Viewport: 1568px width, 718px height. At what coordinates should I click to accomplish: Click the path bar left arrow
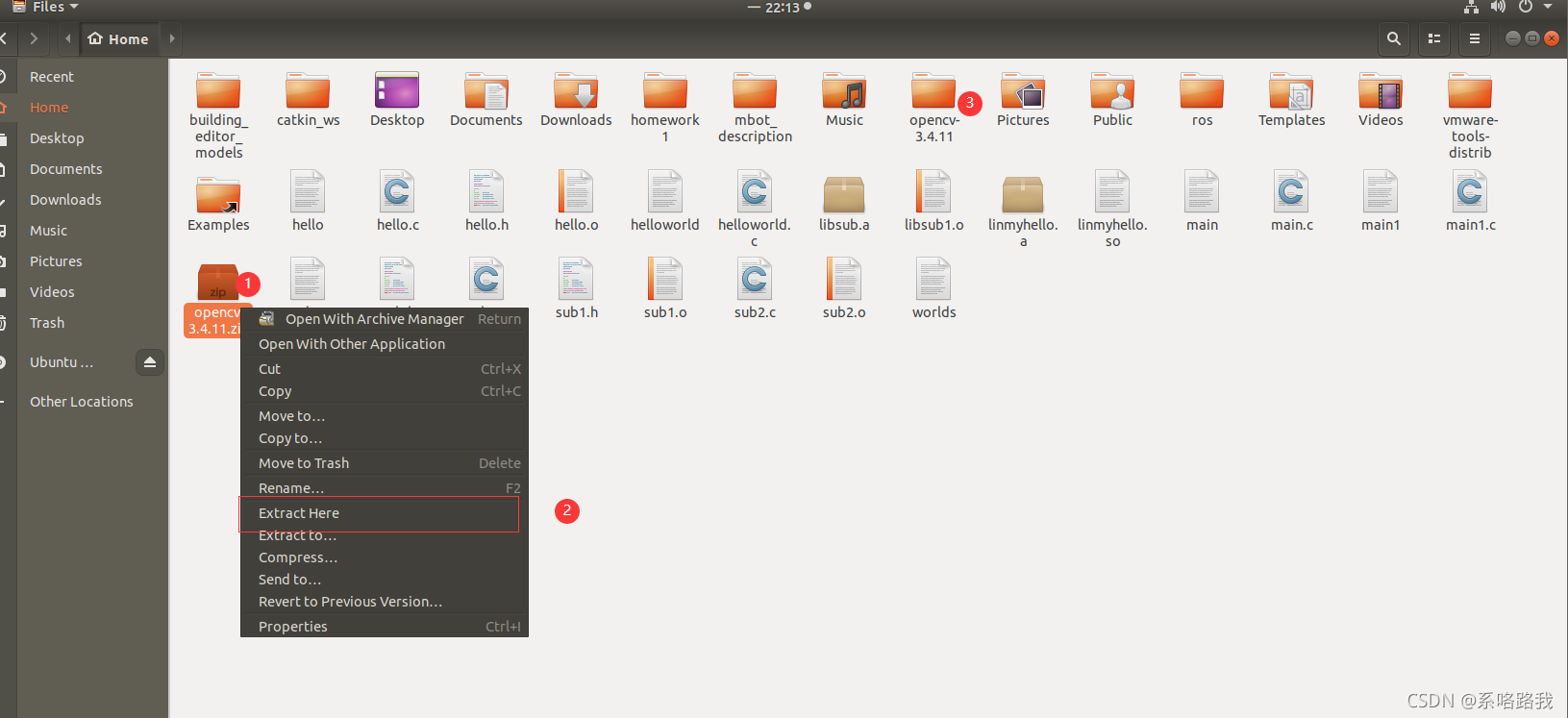pyautogui.click(x=67, y=38)
